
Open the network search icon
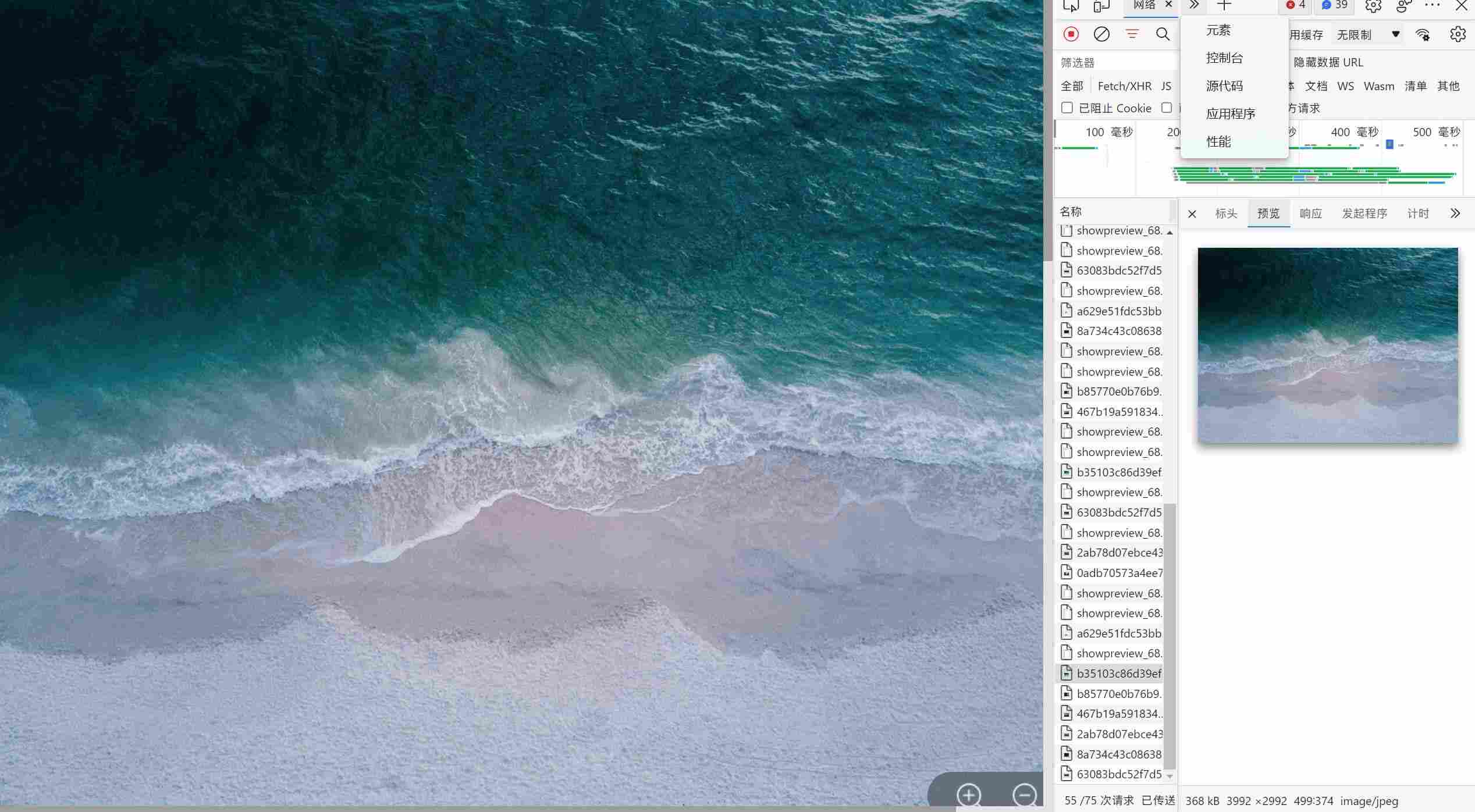1163,34
